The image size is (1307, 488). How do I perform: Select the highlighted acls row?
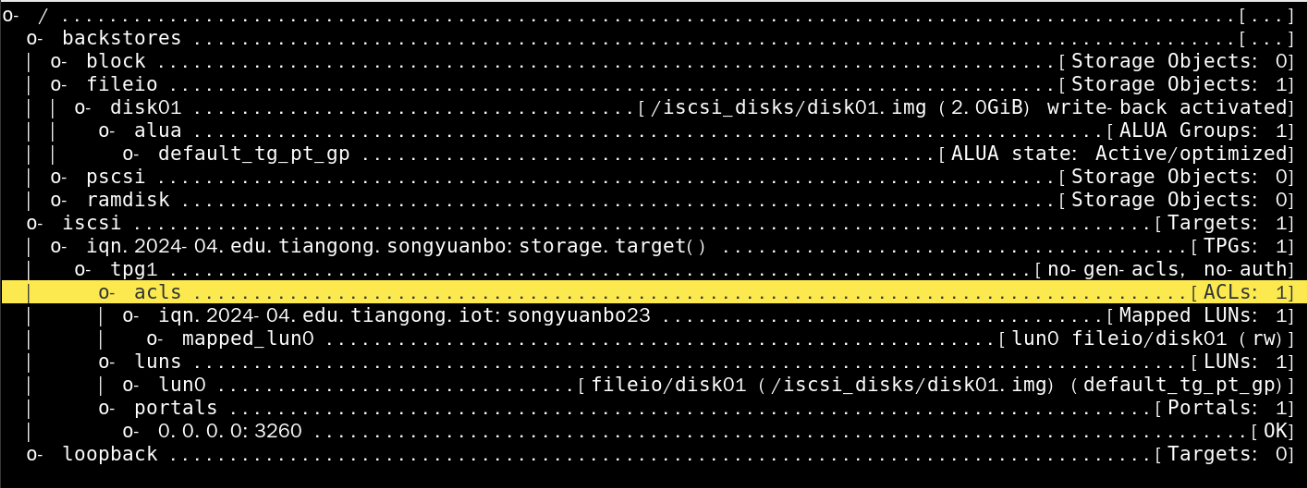(157, 292)
